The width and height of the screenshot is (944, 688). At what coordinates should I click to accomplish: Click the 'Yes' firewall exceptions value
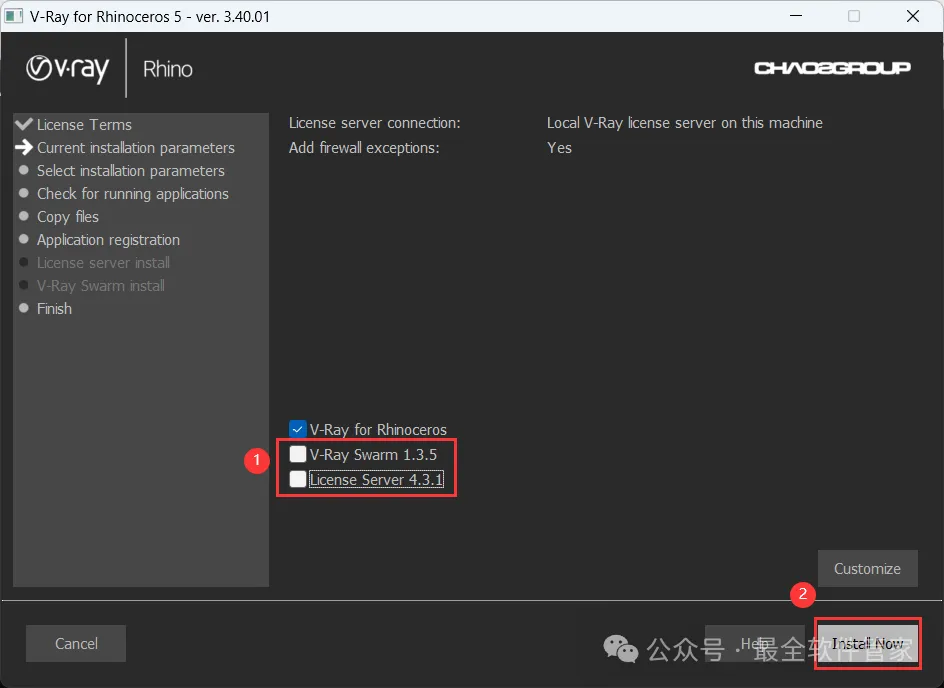(559, 147)
